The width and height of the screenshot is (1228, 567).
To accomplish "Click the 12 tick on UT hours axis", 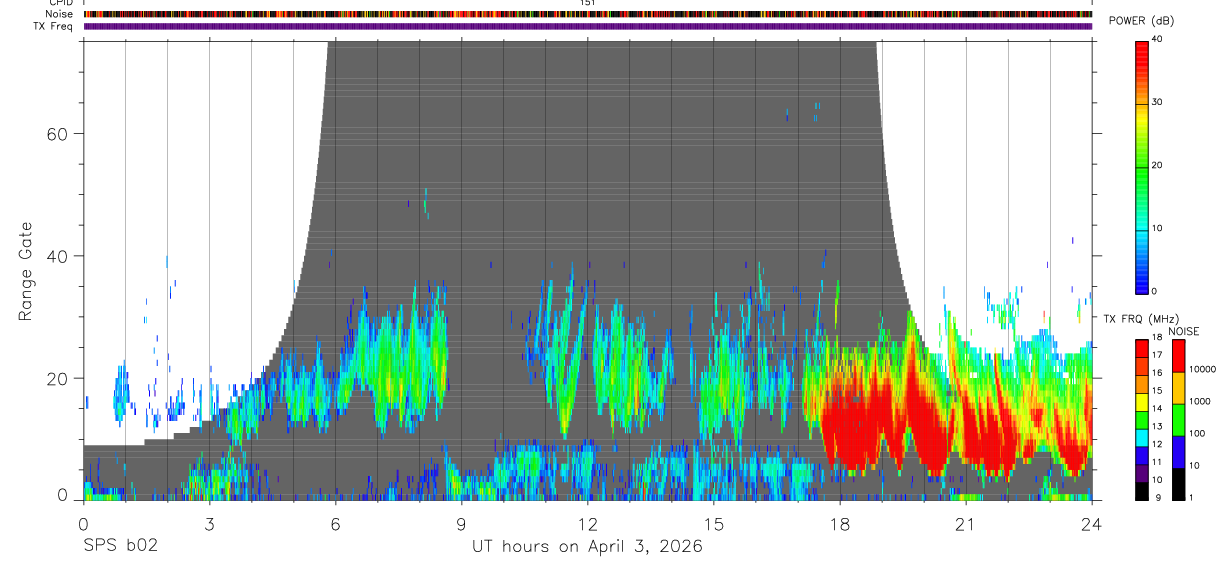I will pyautogui.click(x=587, y=524).
